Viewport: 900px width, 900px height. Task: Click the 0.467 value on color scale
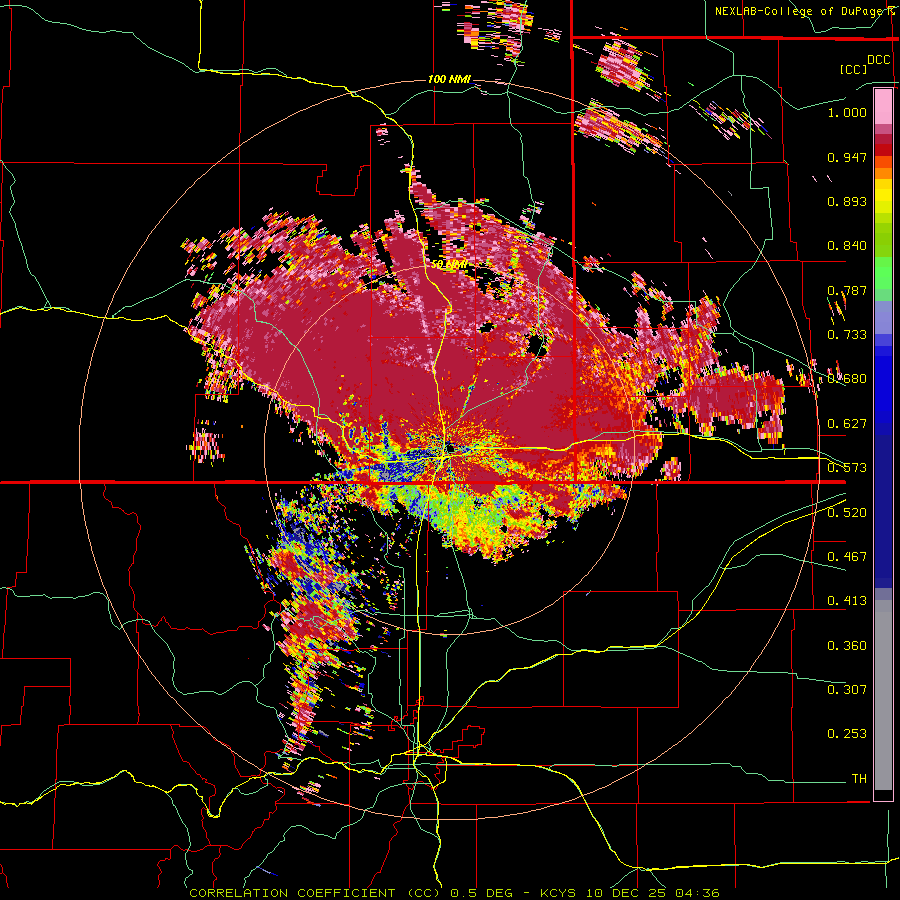[847, 557]
